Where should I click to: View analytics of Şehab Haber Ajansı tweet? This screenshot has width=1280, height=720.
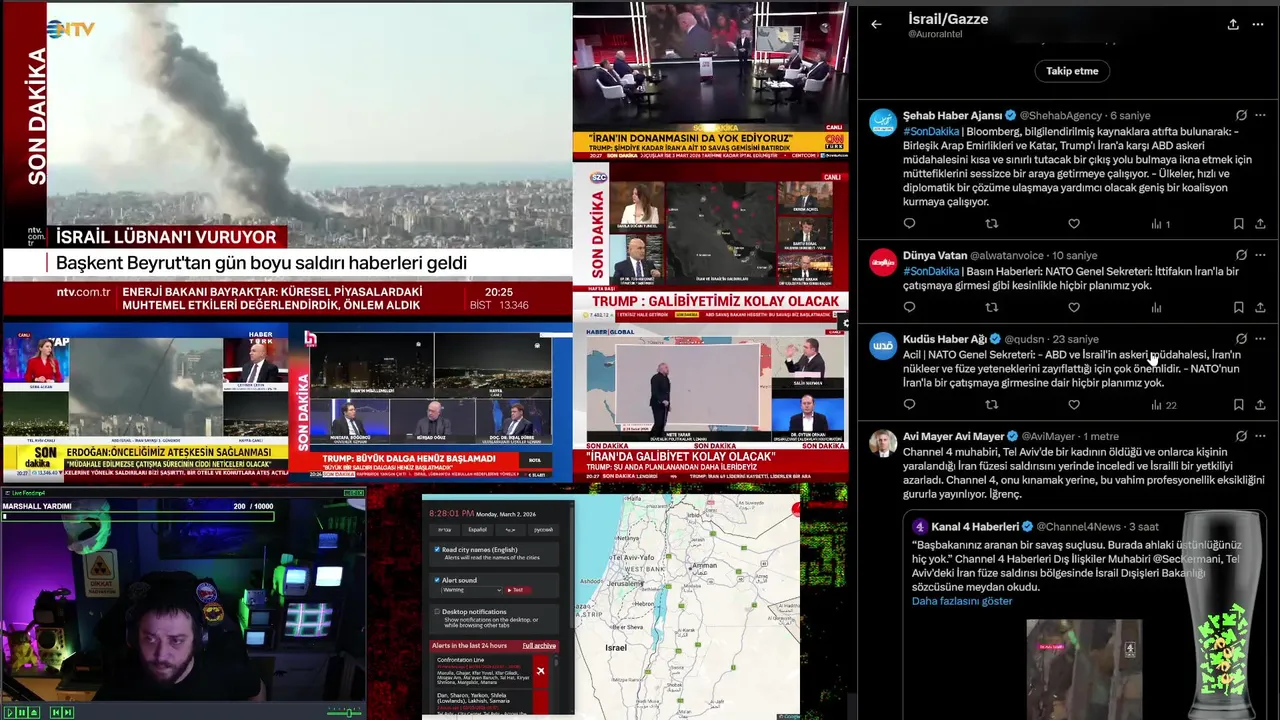pos(1160,224)
